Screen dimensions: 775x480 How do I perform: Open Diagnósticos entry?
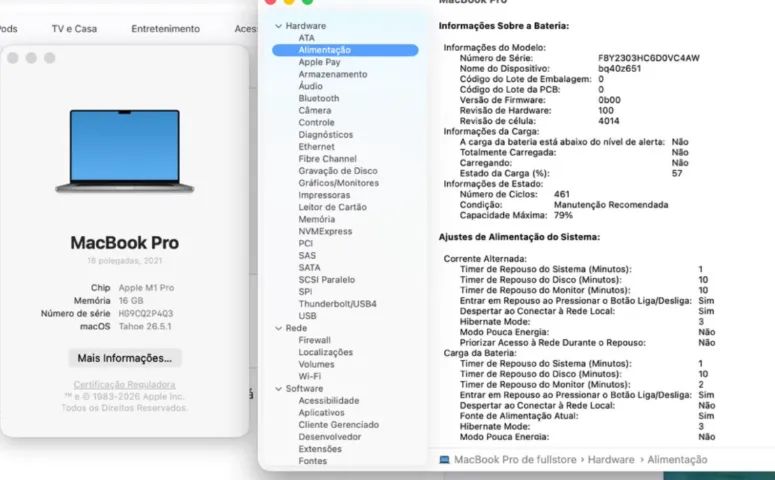point(326,134)
